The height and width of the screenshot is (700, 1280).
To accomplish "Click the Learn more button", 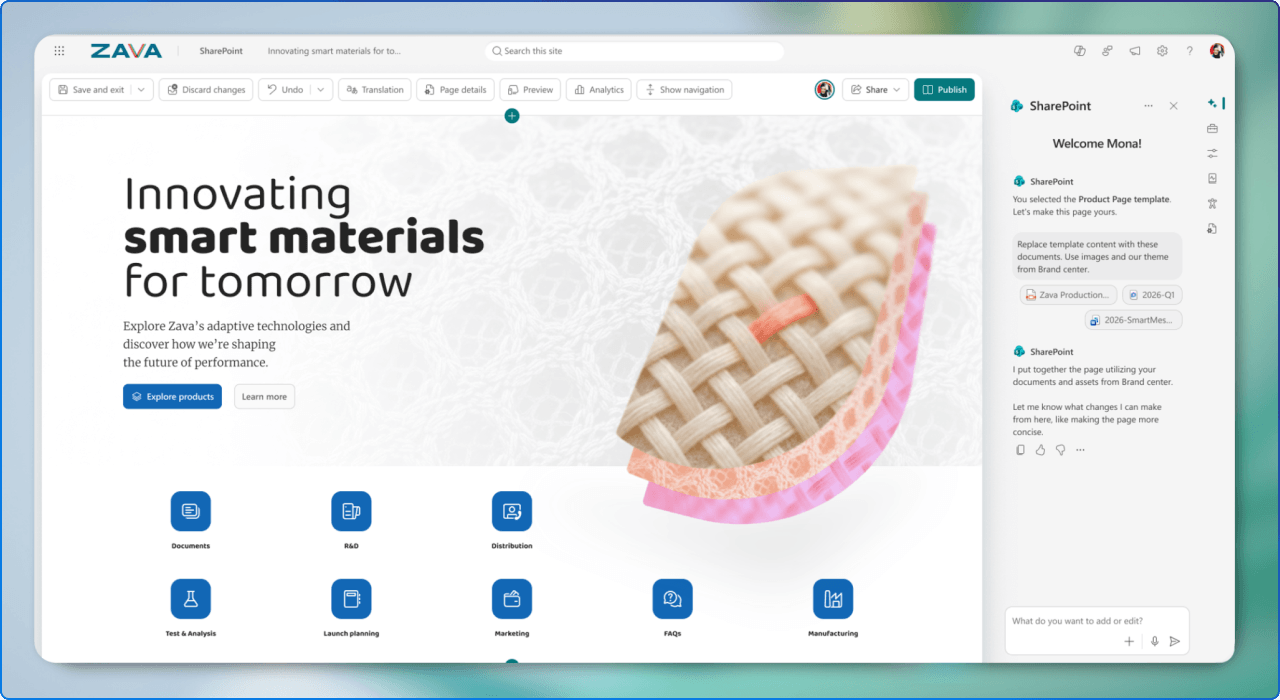I will (x=264, y=397).
